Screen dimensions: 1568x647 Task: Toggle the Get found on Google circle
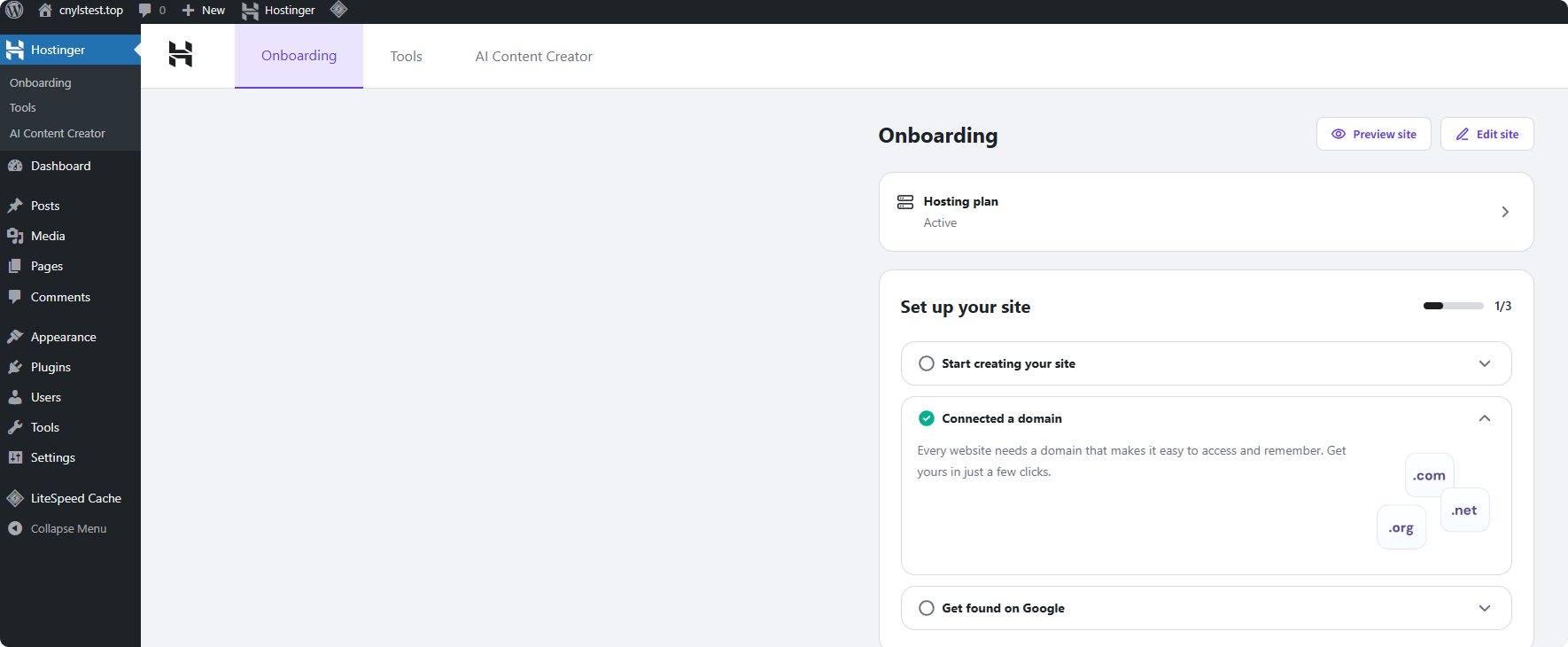pos(927,608)
